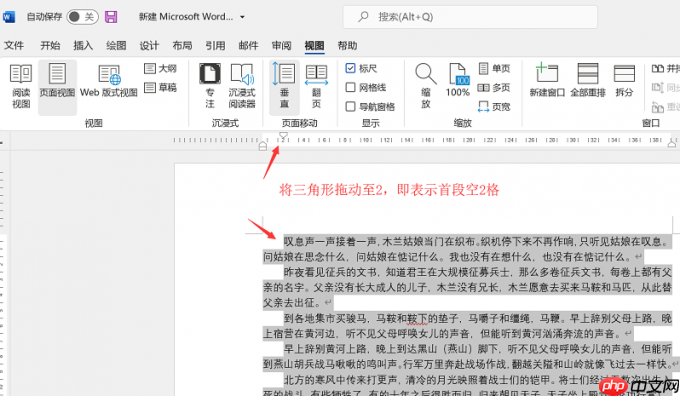
Task: Select Print Layout view (页面视图)
Action: [x=57, y=87]
